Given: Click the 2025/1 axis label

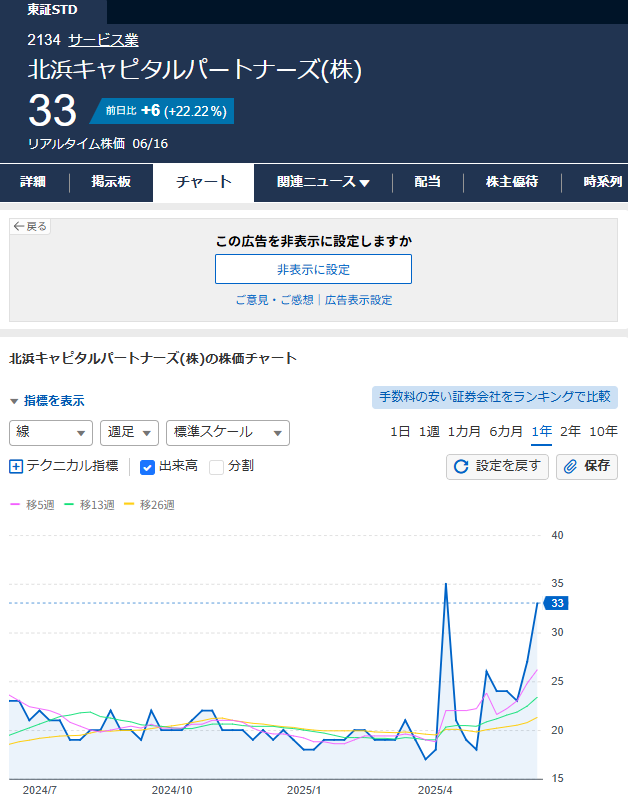Looking at the screenshot, I should [304, 790].
